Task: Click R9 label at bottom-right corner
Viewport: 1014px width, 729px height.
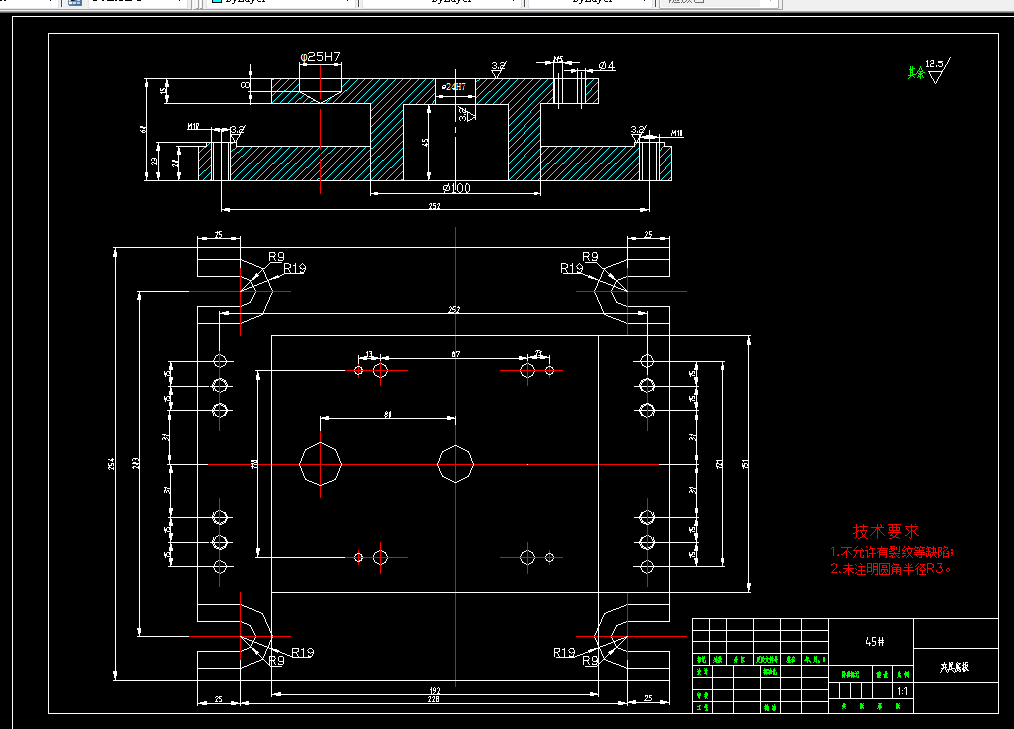Action: click(x=590, y=661)
